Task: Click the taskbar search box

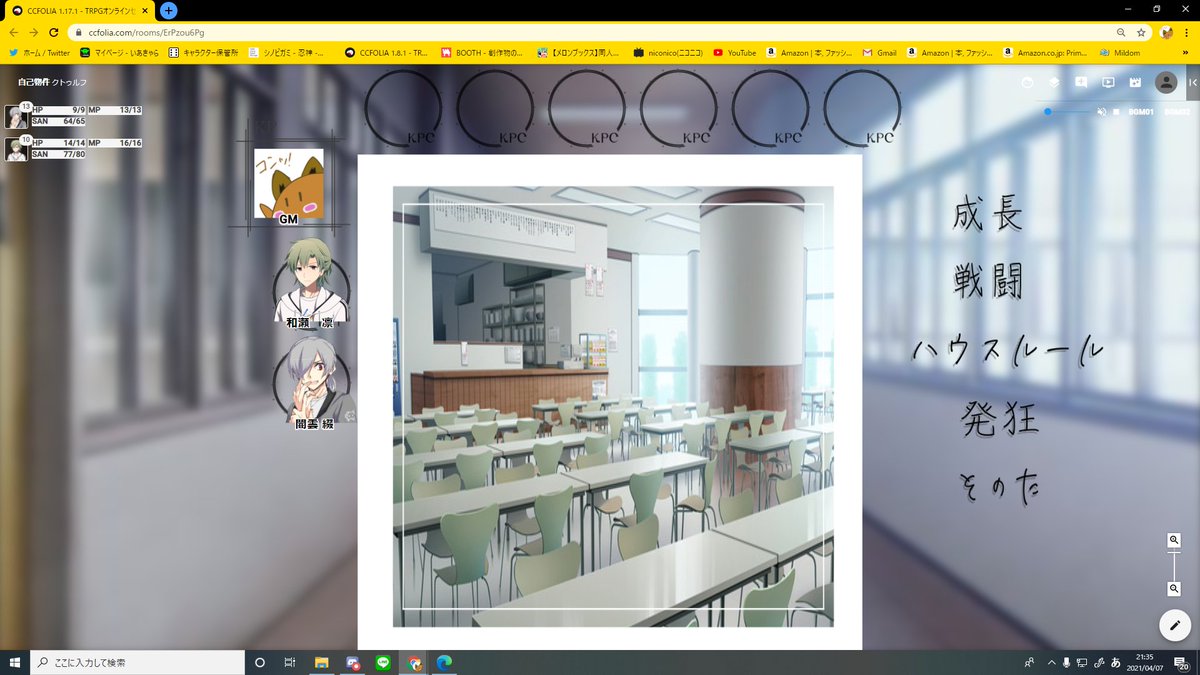Action: 138,662
